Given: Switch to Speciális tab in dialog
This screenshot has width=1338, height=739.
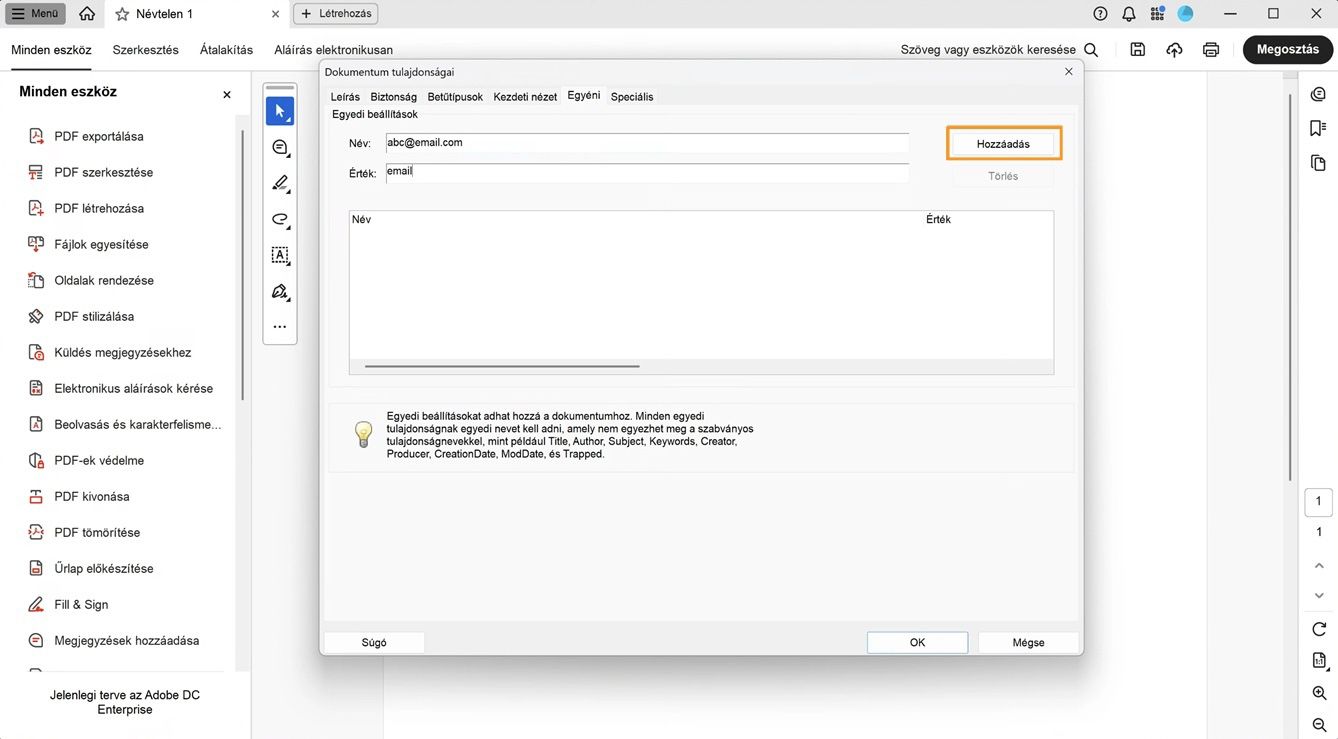Looking at the screenshot, I should coord(632,97).
